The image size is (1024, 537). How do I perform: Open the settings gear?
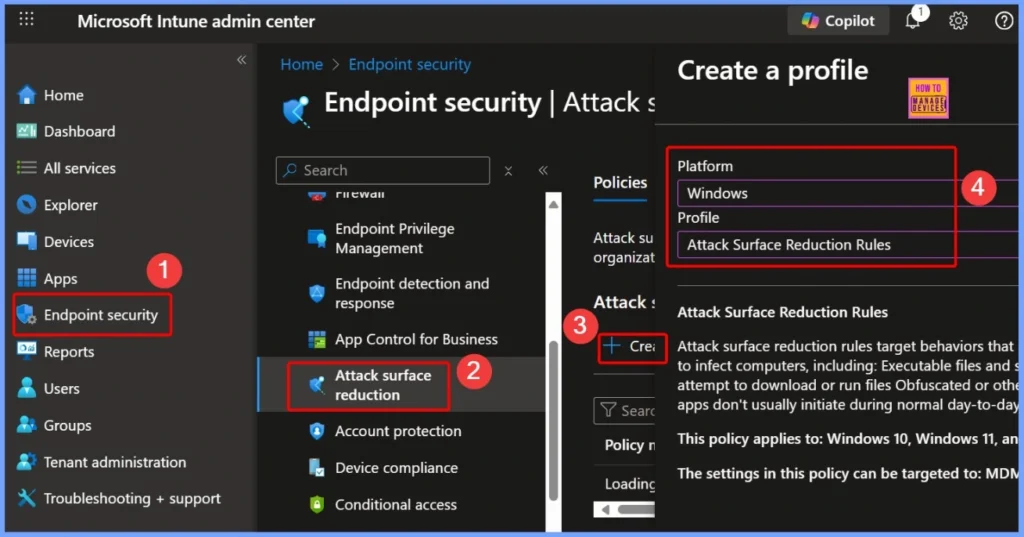pyautogui.click(x=958, y=21)
